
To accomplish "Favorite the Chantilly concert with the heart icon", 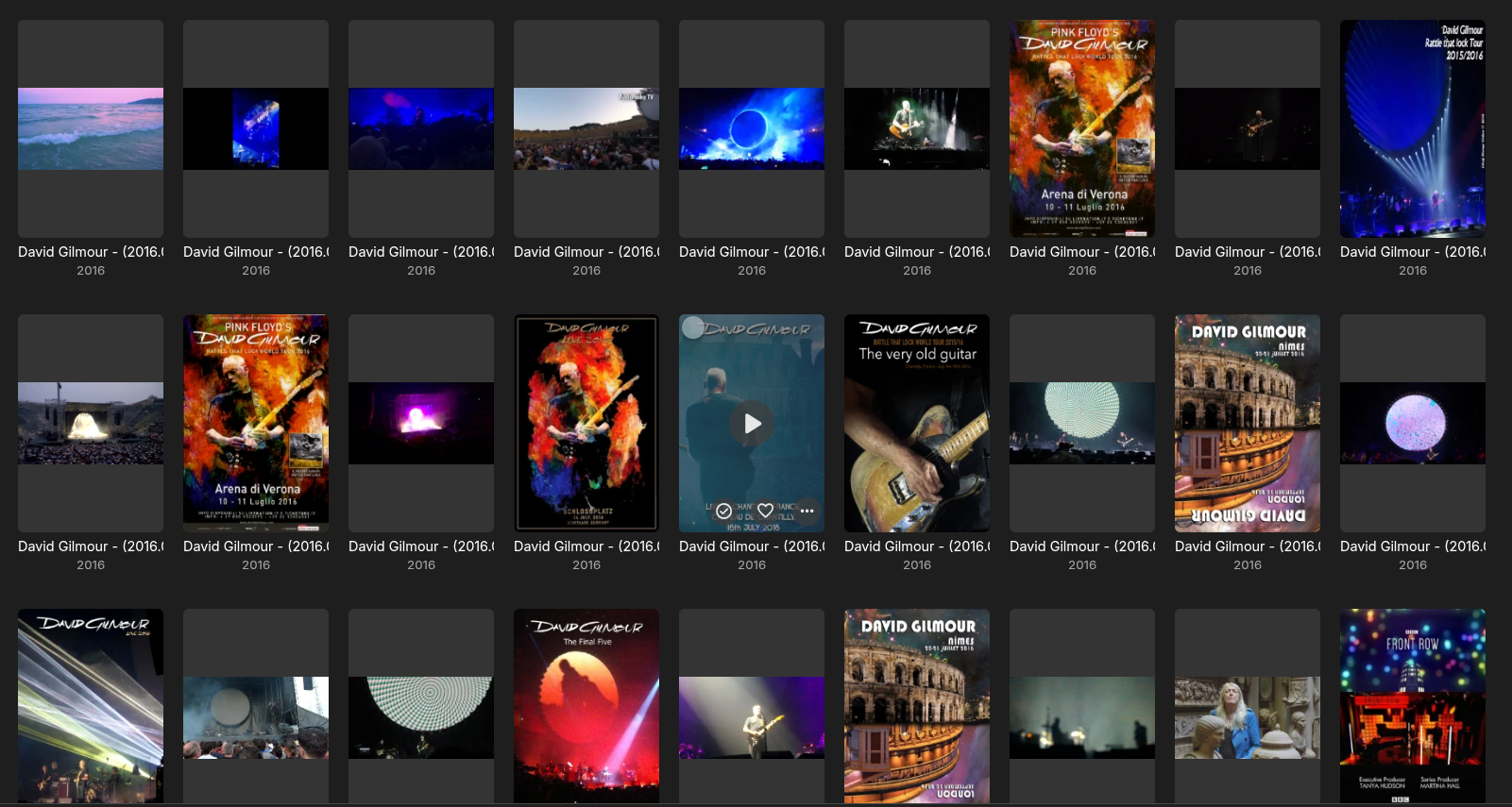I will pyautogui.click(x=765, y=511).
